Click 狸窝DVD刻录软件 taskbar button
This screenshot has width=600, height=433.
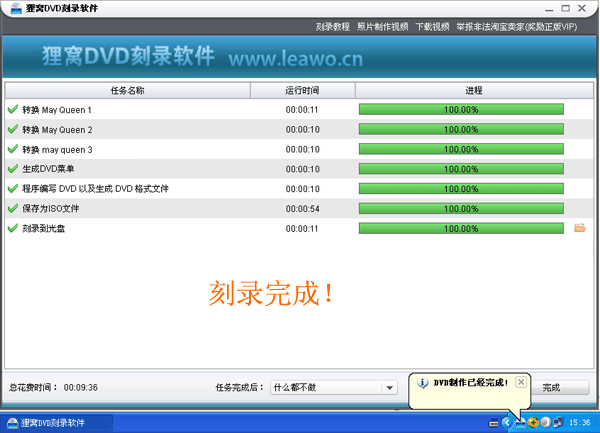click(x=57, y=423)
